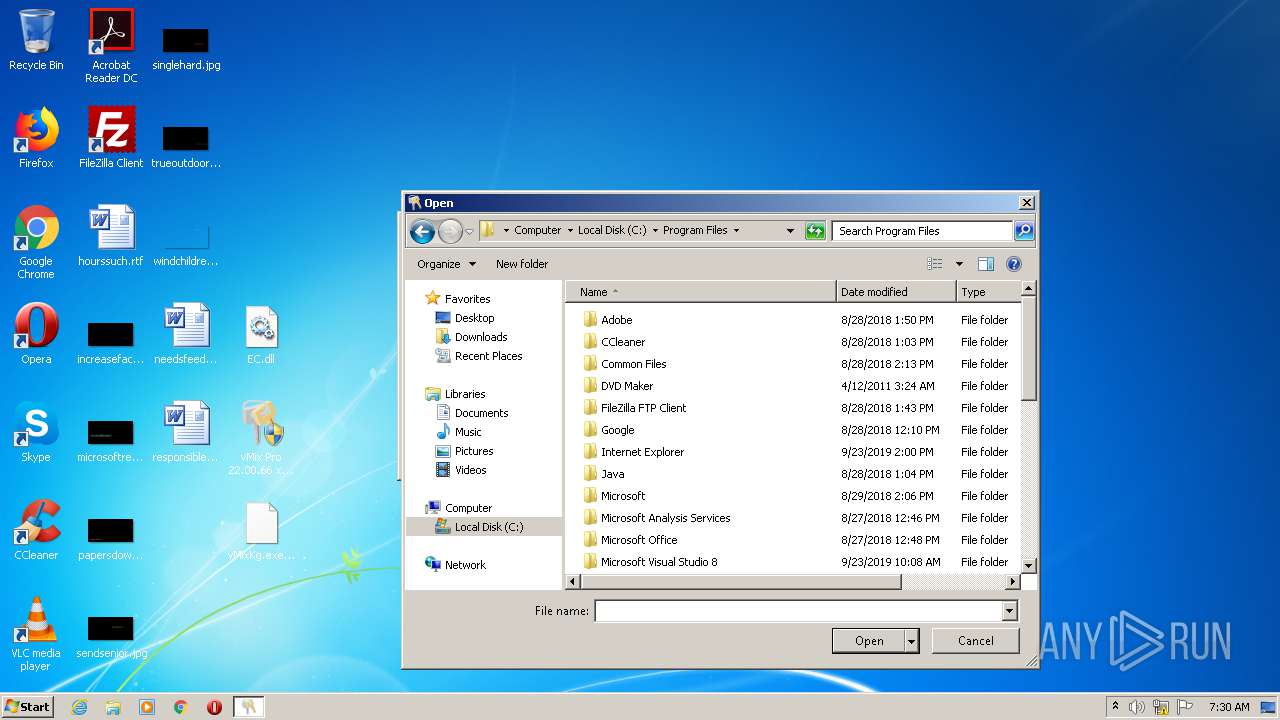This screenshot has width=1280, height=720.
Task: Select the EC.dll file on desktop
Action: (261, 334)
